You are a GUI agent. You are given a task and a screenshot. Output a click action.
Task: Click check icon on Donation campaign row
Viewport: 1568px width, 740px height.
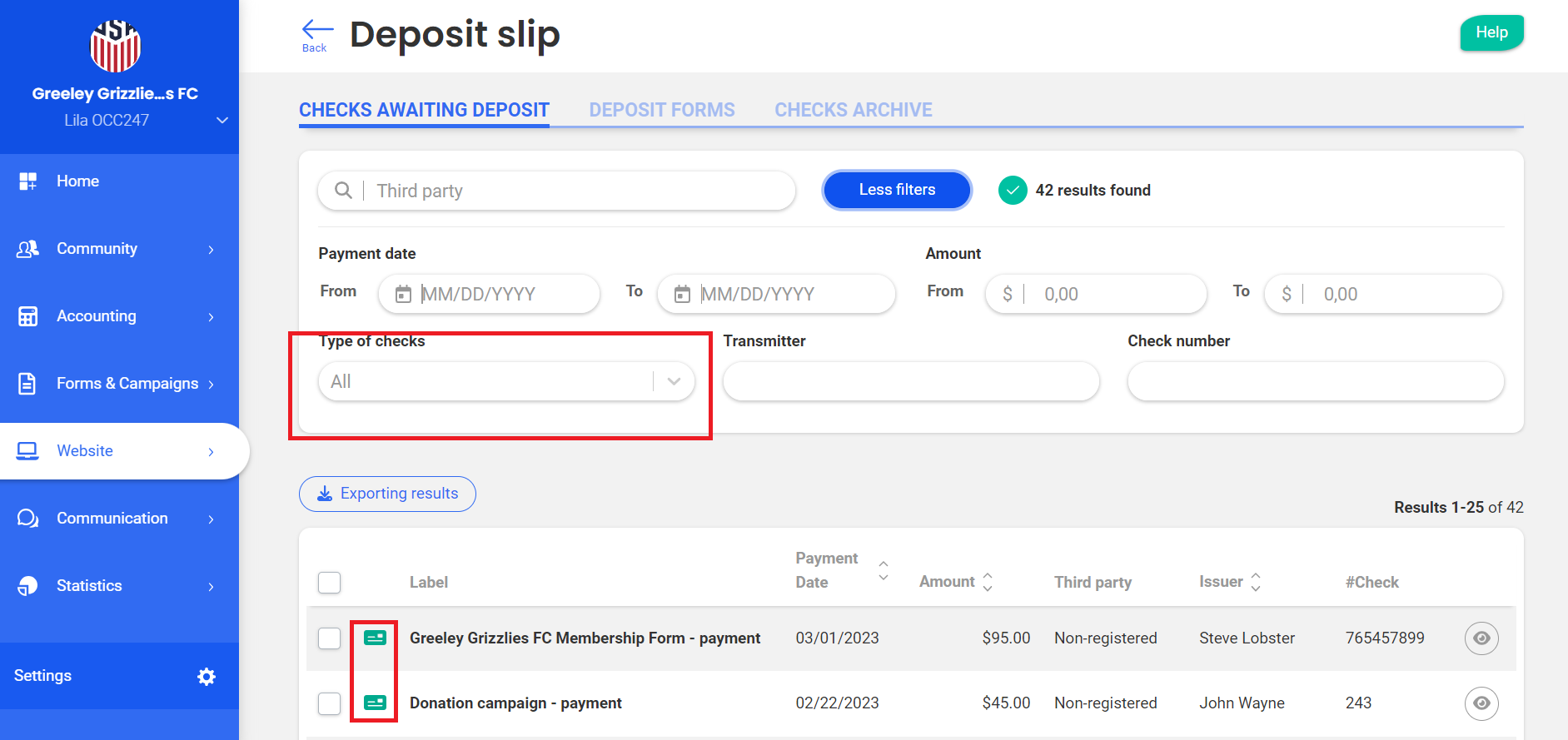click(x=375, y=703)
